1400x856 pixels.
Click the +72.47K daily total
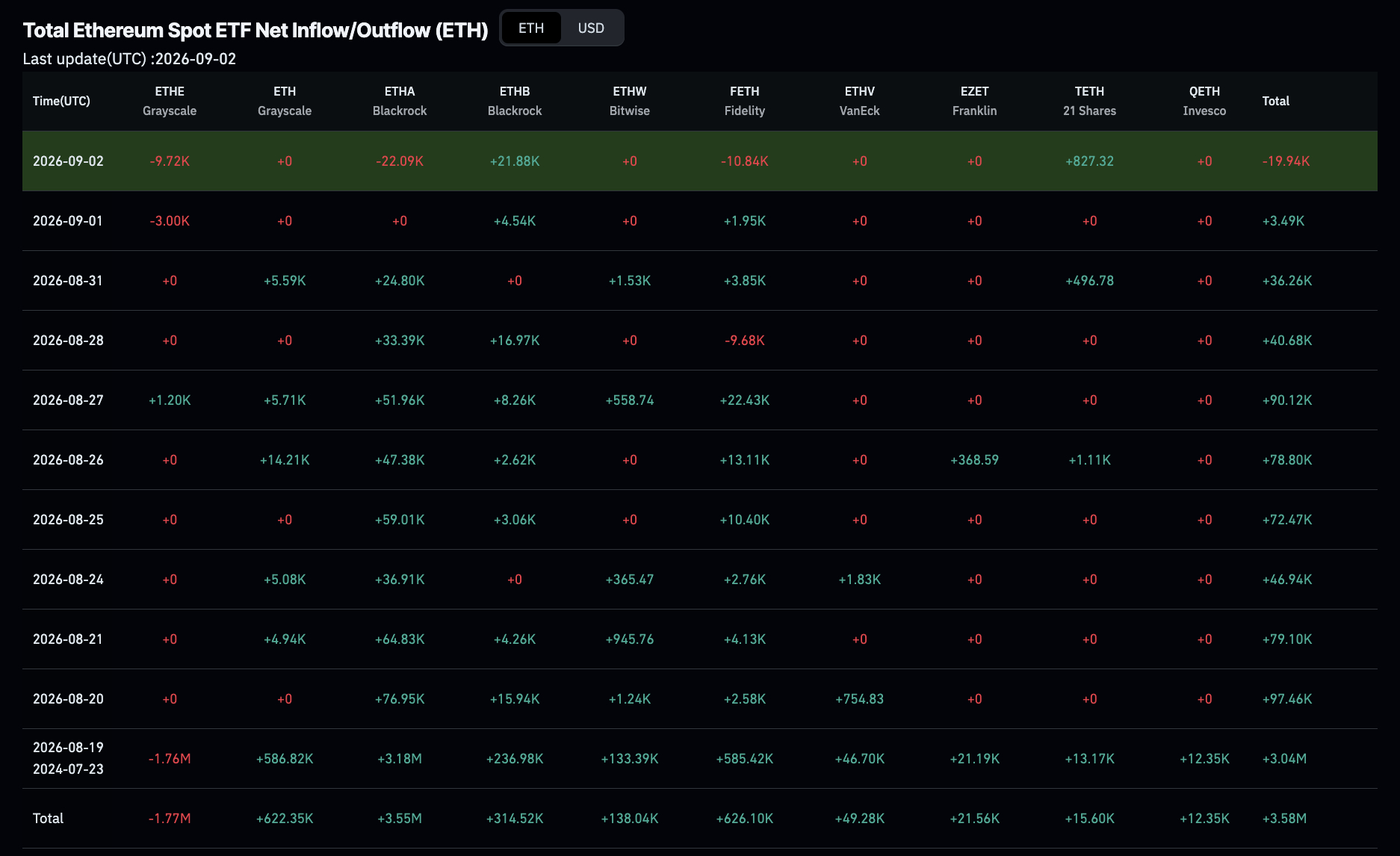pyautogui.click(x=1287, y=520)
